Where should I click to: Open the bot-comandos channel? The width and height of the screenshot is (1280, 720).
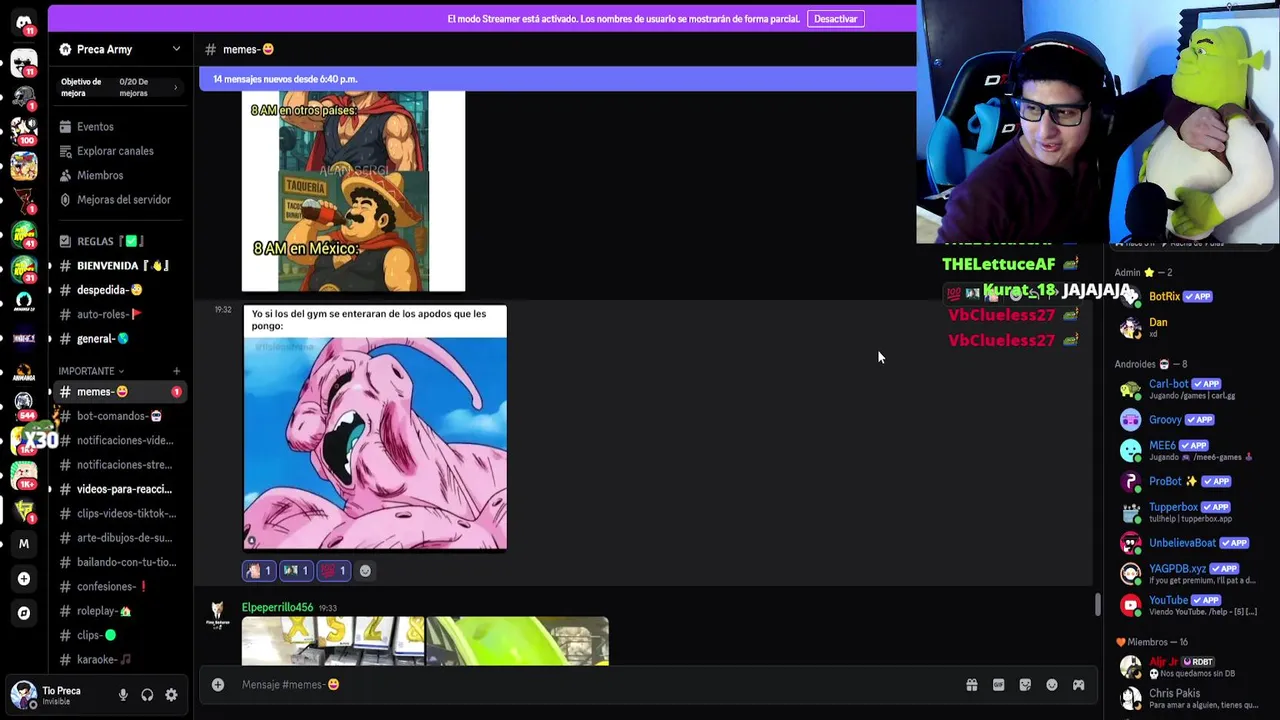point(120,416)
